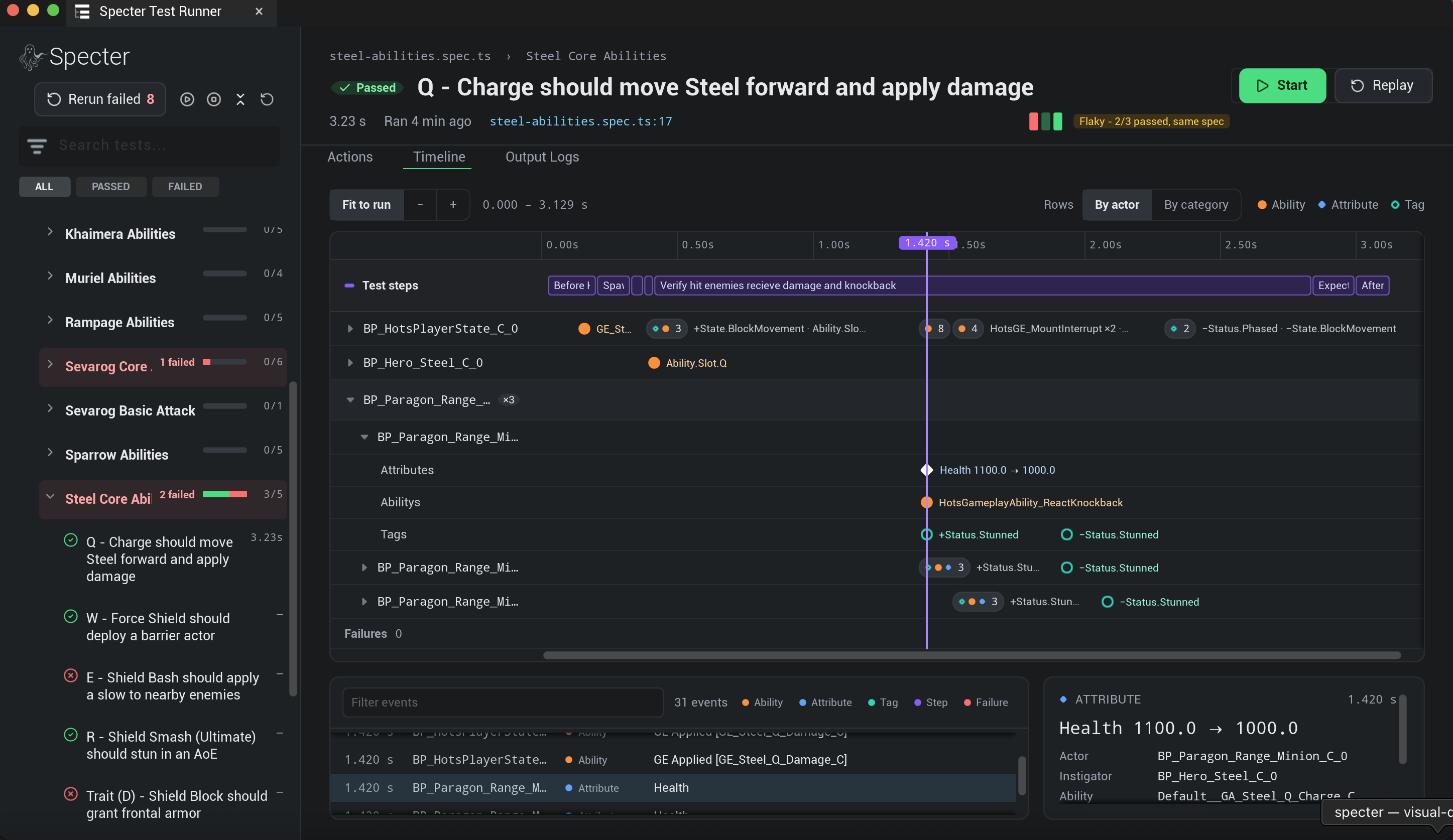The image size is (1453, 840).
Task: Toggle the Step filter in events list
Action: coord(931,703)
